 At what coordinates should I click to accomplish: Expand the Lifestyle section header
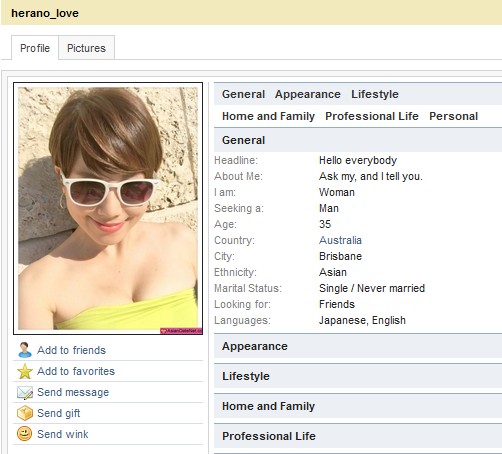point(358,376)
